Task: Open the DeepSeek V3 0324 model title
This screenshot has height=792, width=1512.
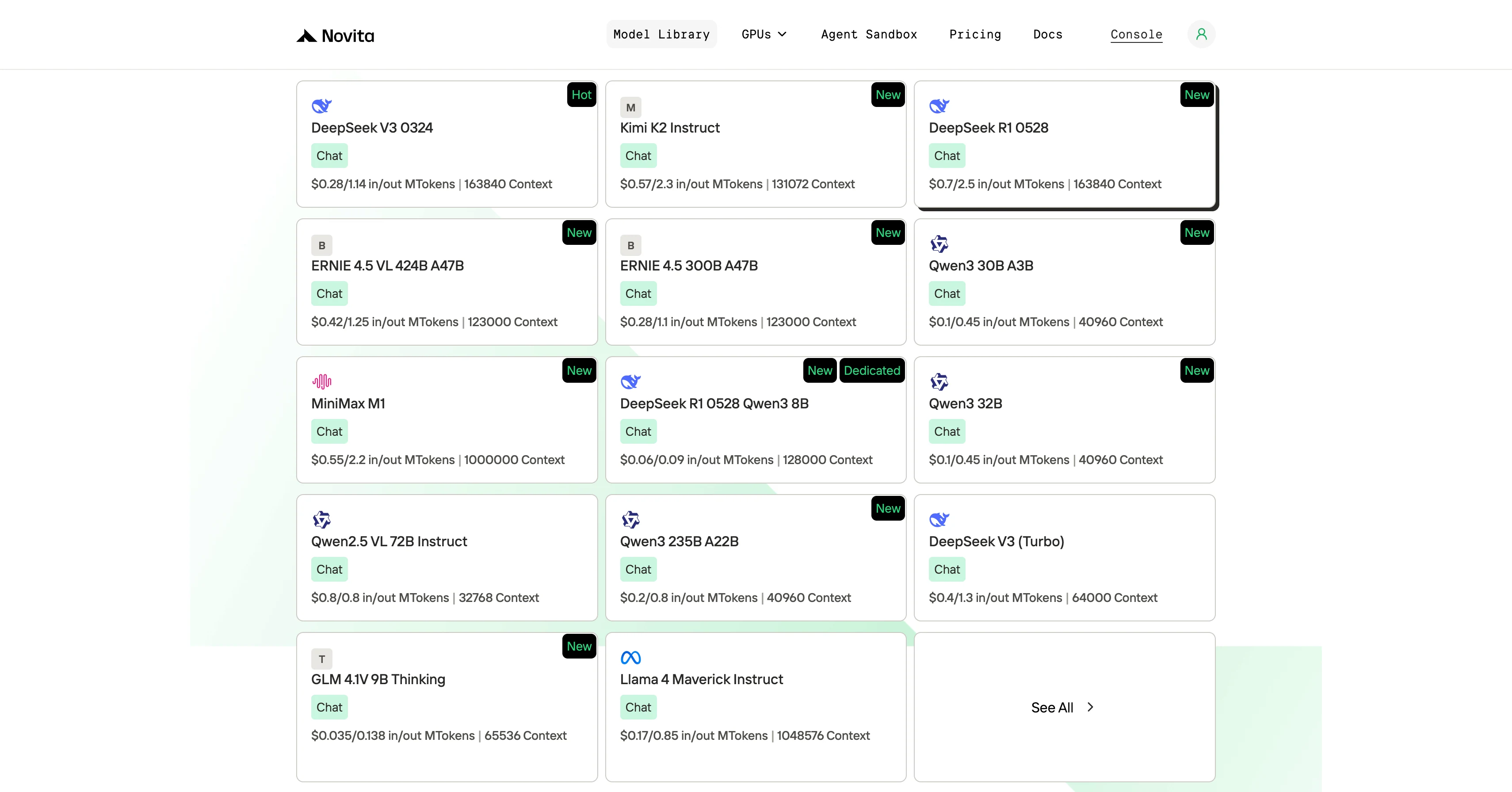Action: tap(371, 128)
